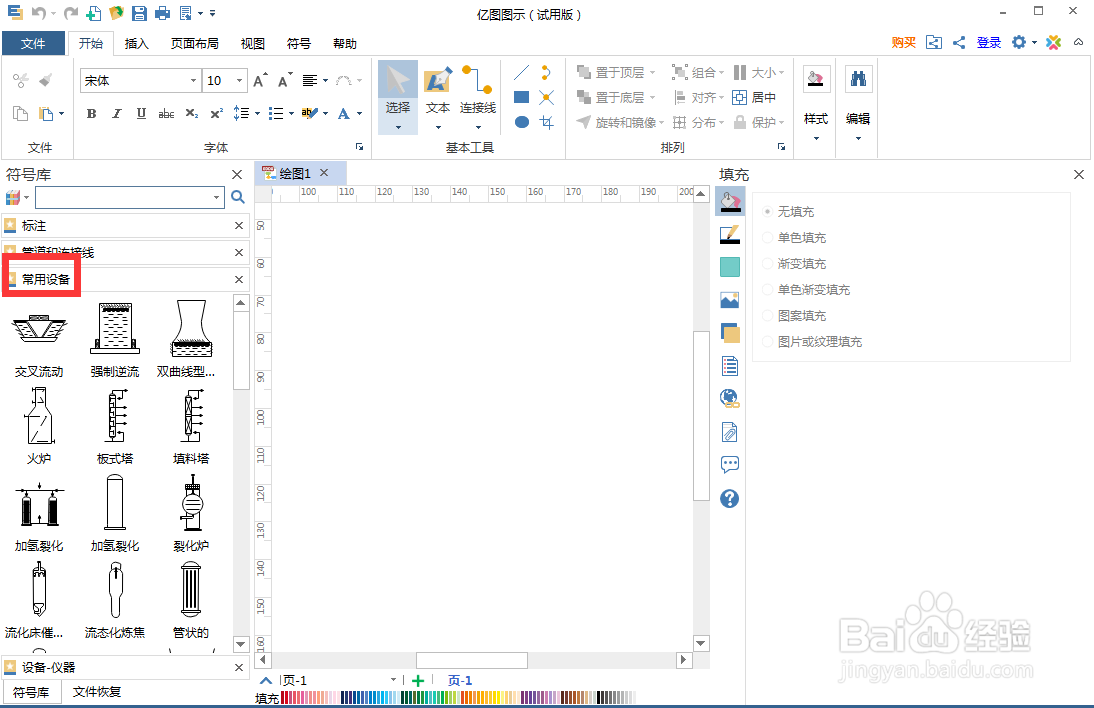Click the help question mark icon

coord(729,498)
